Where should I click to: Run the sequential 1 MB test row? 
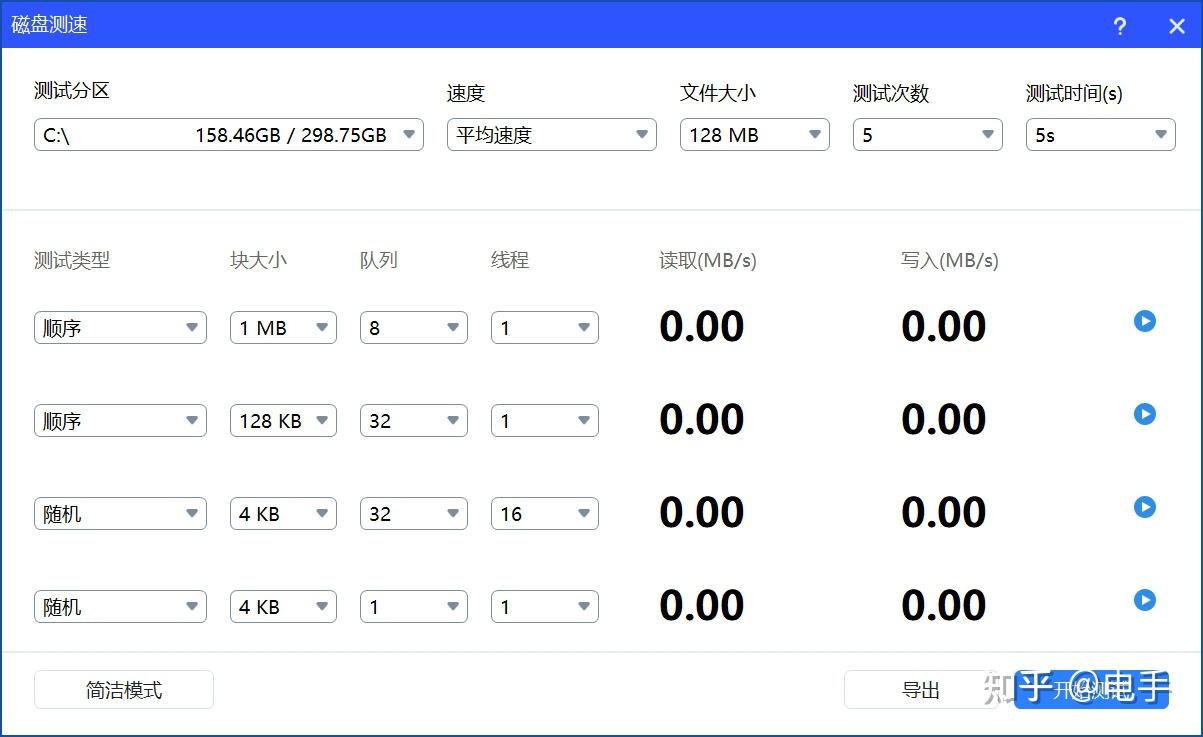click(1143, 321)
